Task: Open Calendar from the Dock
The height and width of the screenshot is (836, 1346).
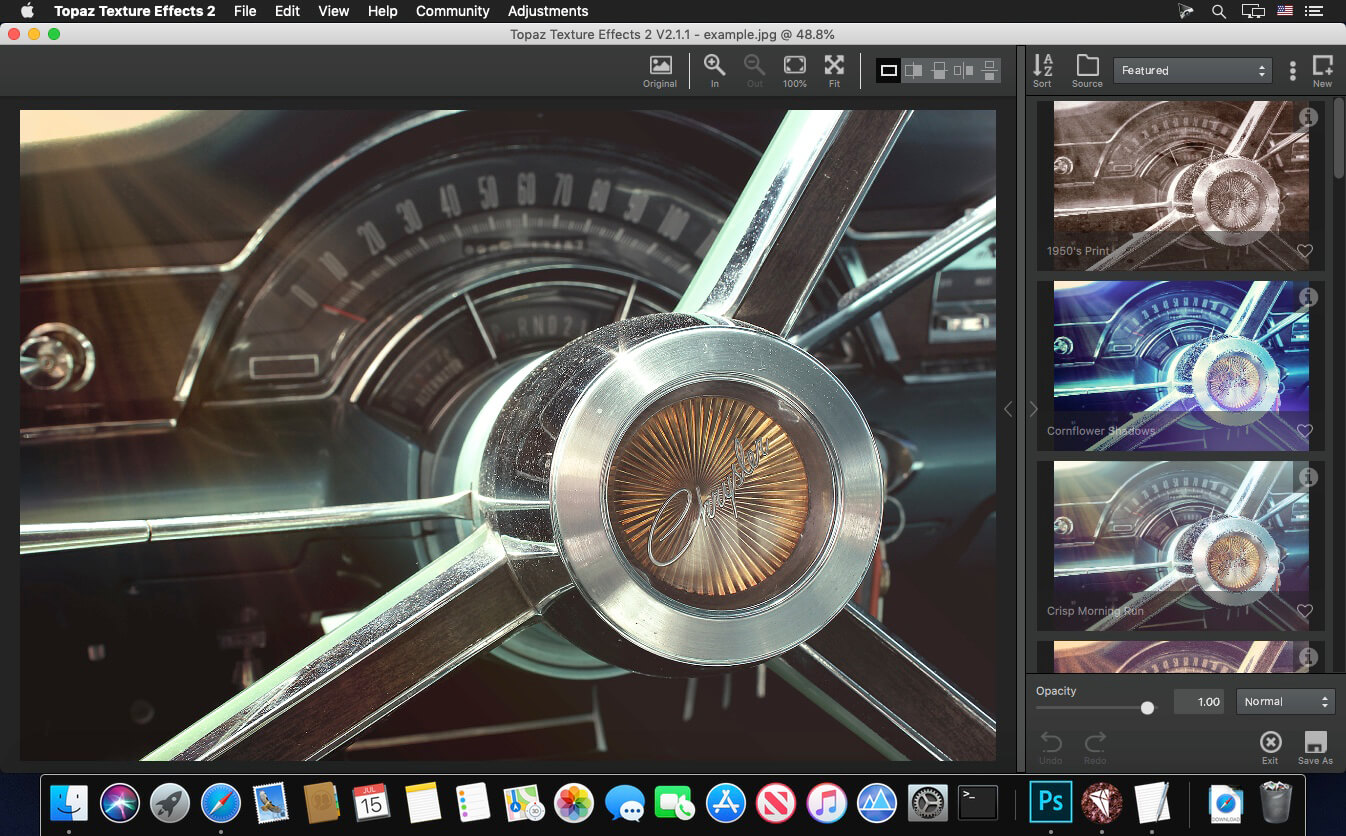Action: coord(372,802)
